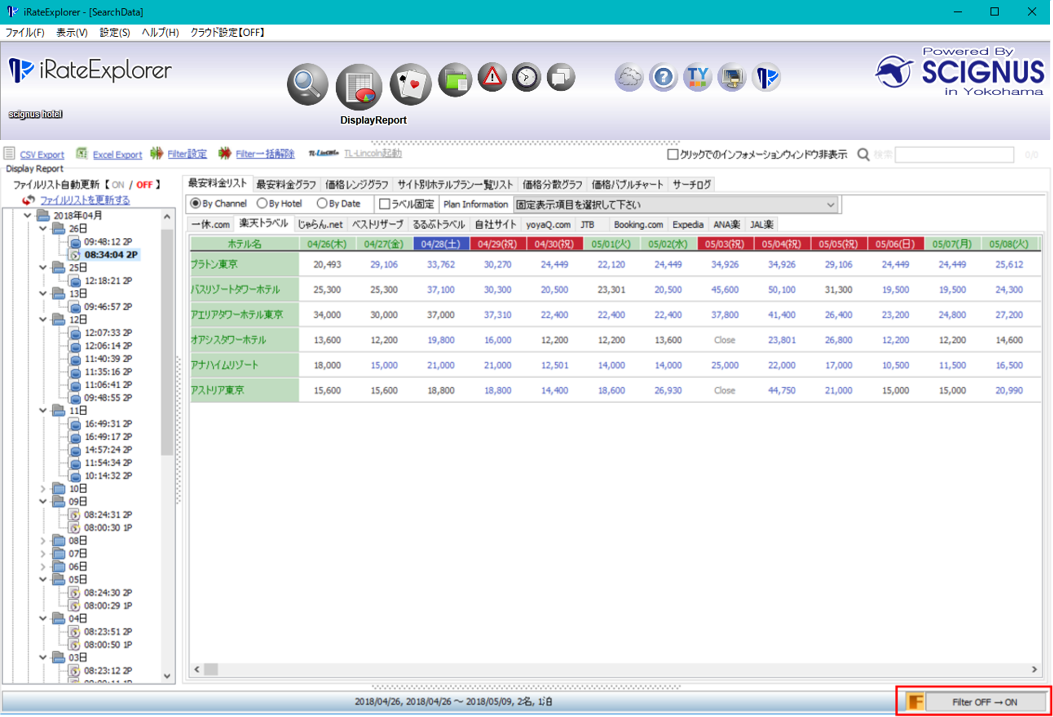Click the search input field

pyautogui.click(x=953, y=155)
